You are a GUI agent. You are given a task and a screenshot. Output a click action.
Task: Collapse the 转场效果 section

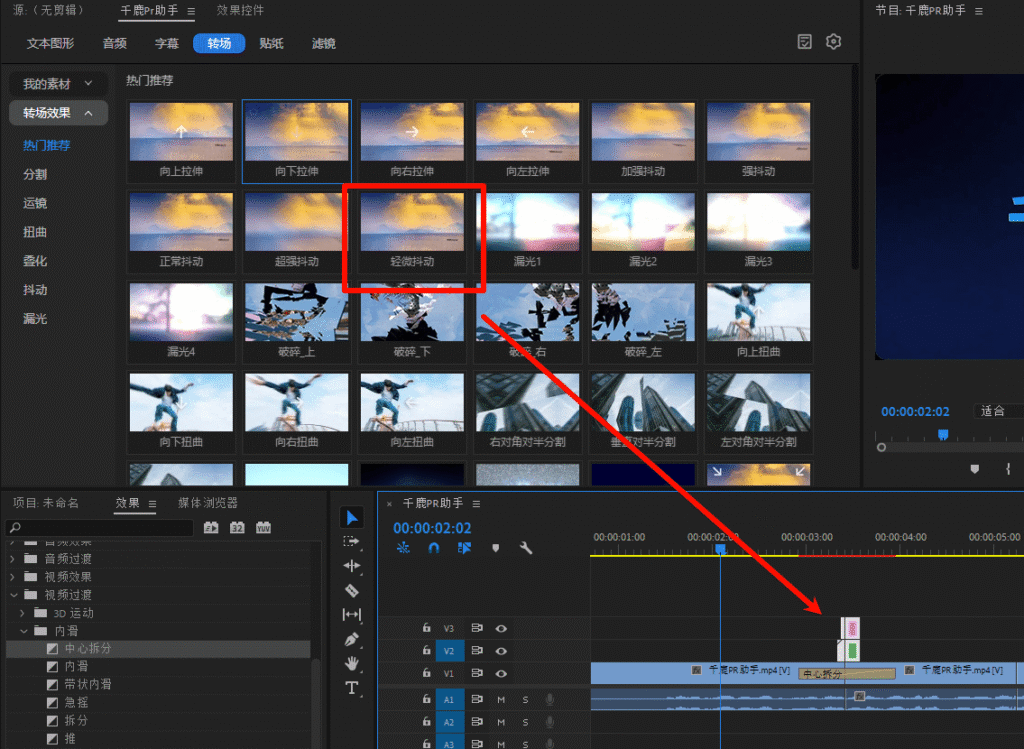click(89, 113)
